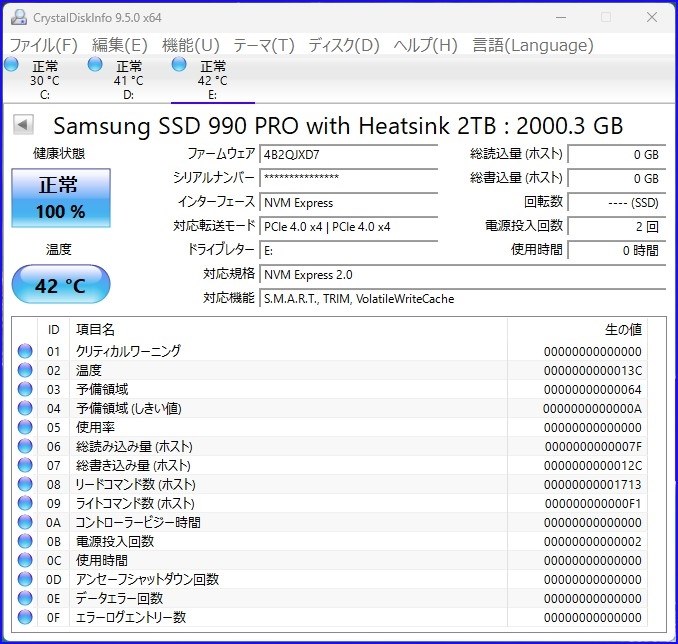Click the 総書込量 (ホスト) value 0 GB
The image size is (678, 644).
click(616, 178)
